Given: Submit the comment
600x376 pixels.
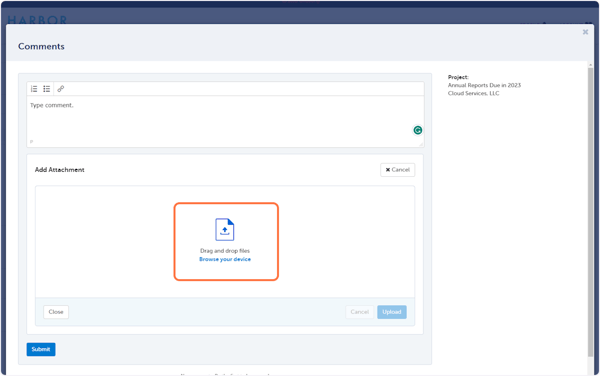Looking at the screenshot, I should point(41,349).
